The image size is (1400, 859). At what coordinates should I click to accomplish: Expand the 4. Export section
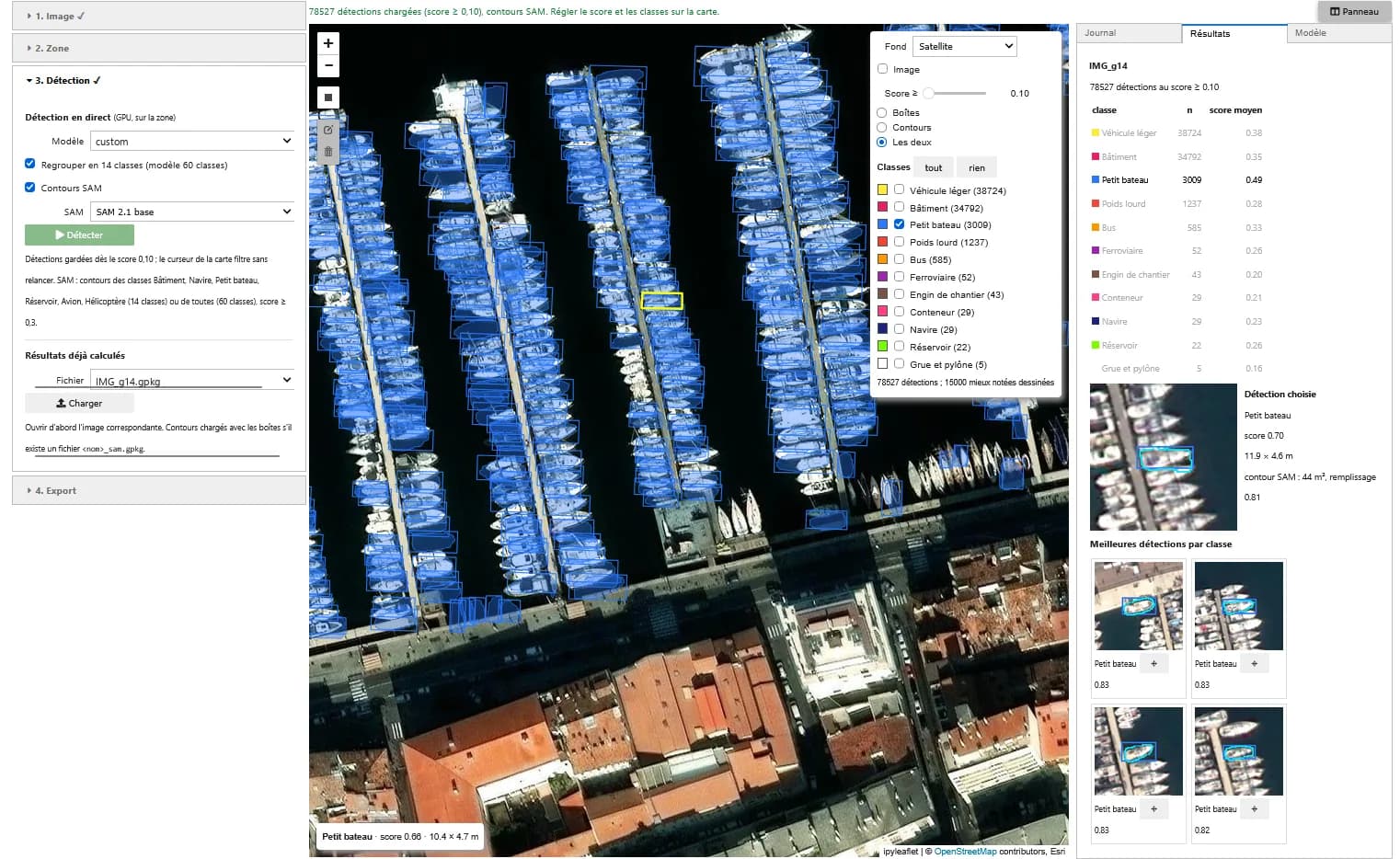coord(159,490)
